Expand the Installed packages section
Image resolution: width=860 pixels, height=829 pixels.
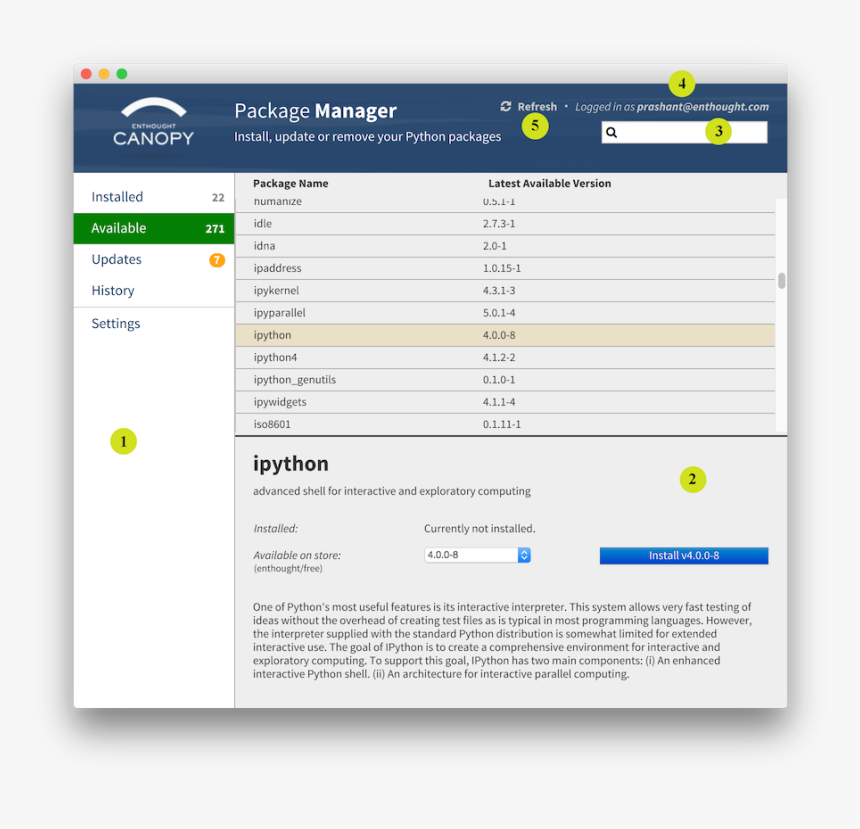coord(115,196)
